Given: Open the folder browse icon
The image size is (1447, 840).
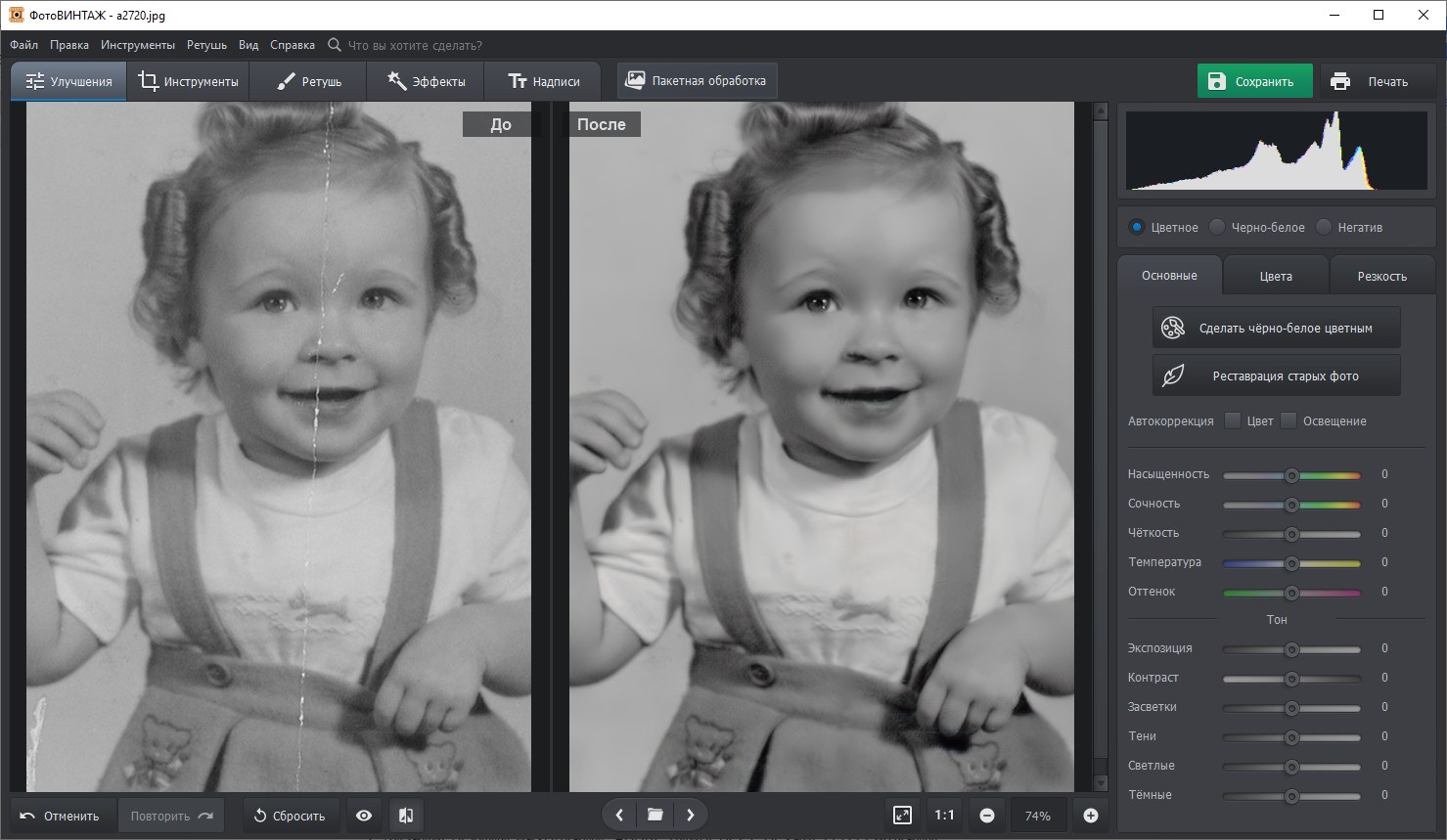Looking at the screenshot, I should [655, 815].
